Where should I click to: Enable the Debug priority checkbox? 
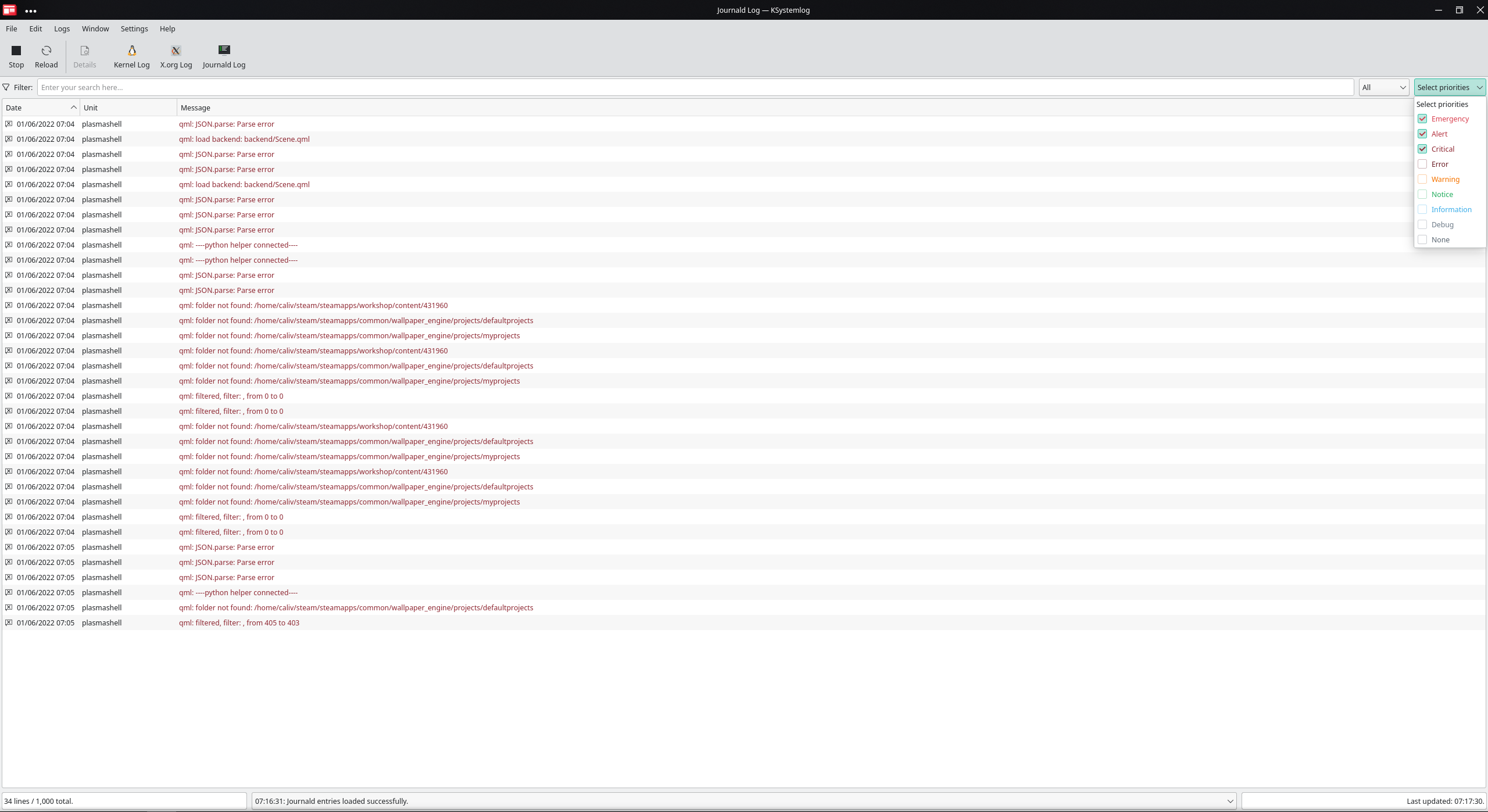(x=1422, y=224)
